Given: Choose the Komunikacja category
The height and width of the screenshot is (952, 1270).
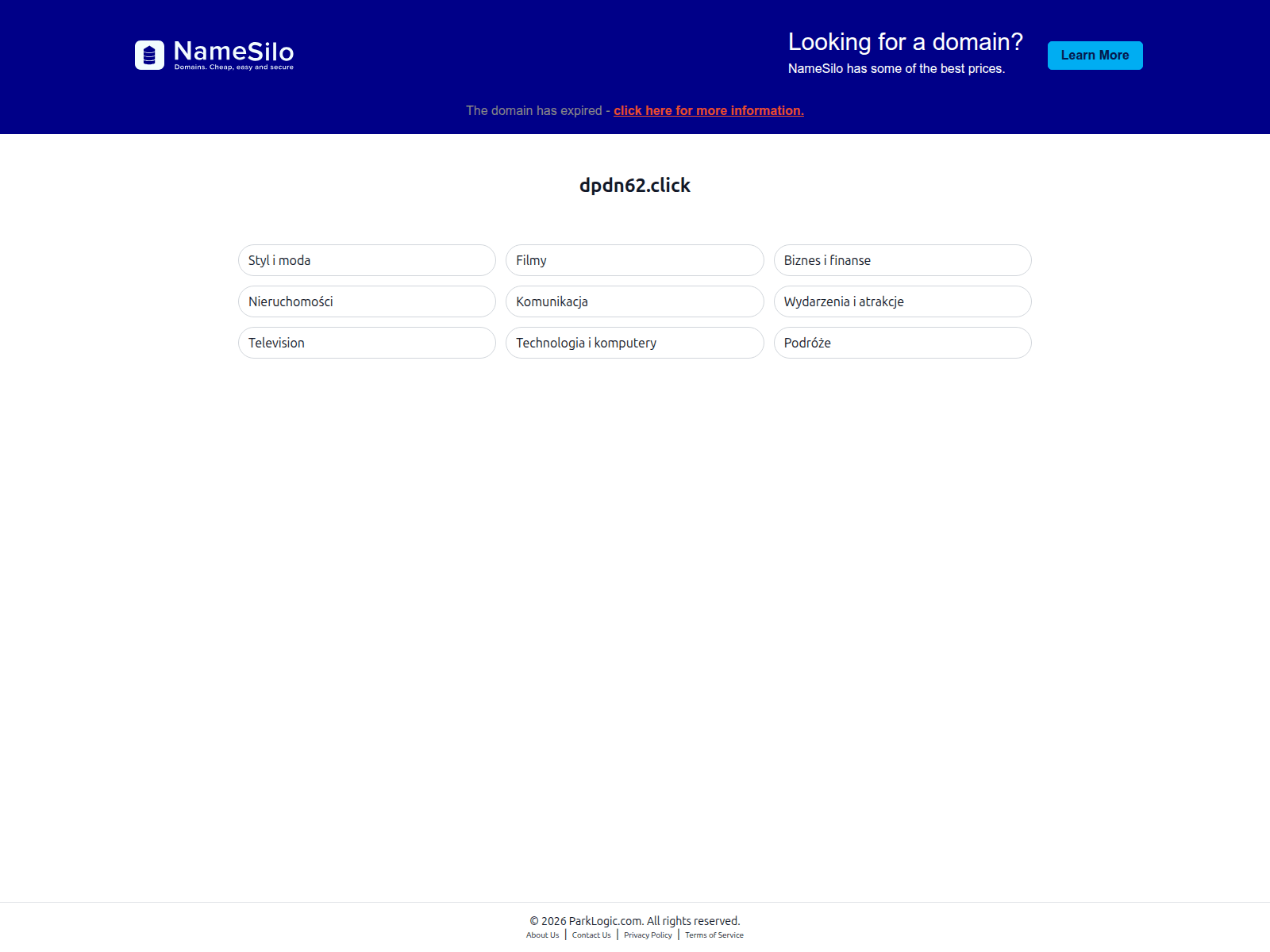Looking at the screenshot, I should [x=635, y=301].
